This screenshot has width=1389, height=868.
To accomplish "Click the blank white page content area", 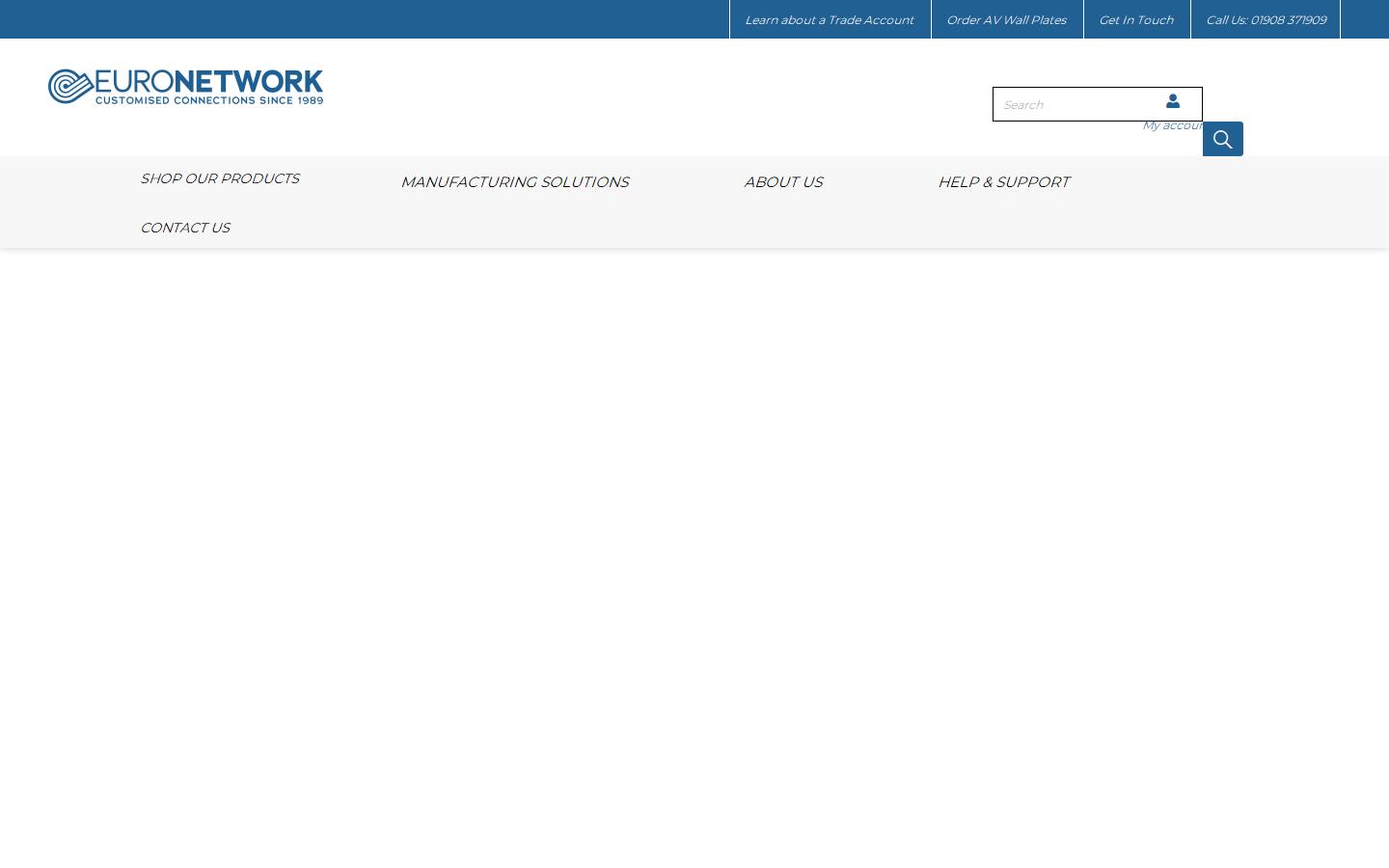I will pos(694,559).
